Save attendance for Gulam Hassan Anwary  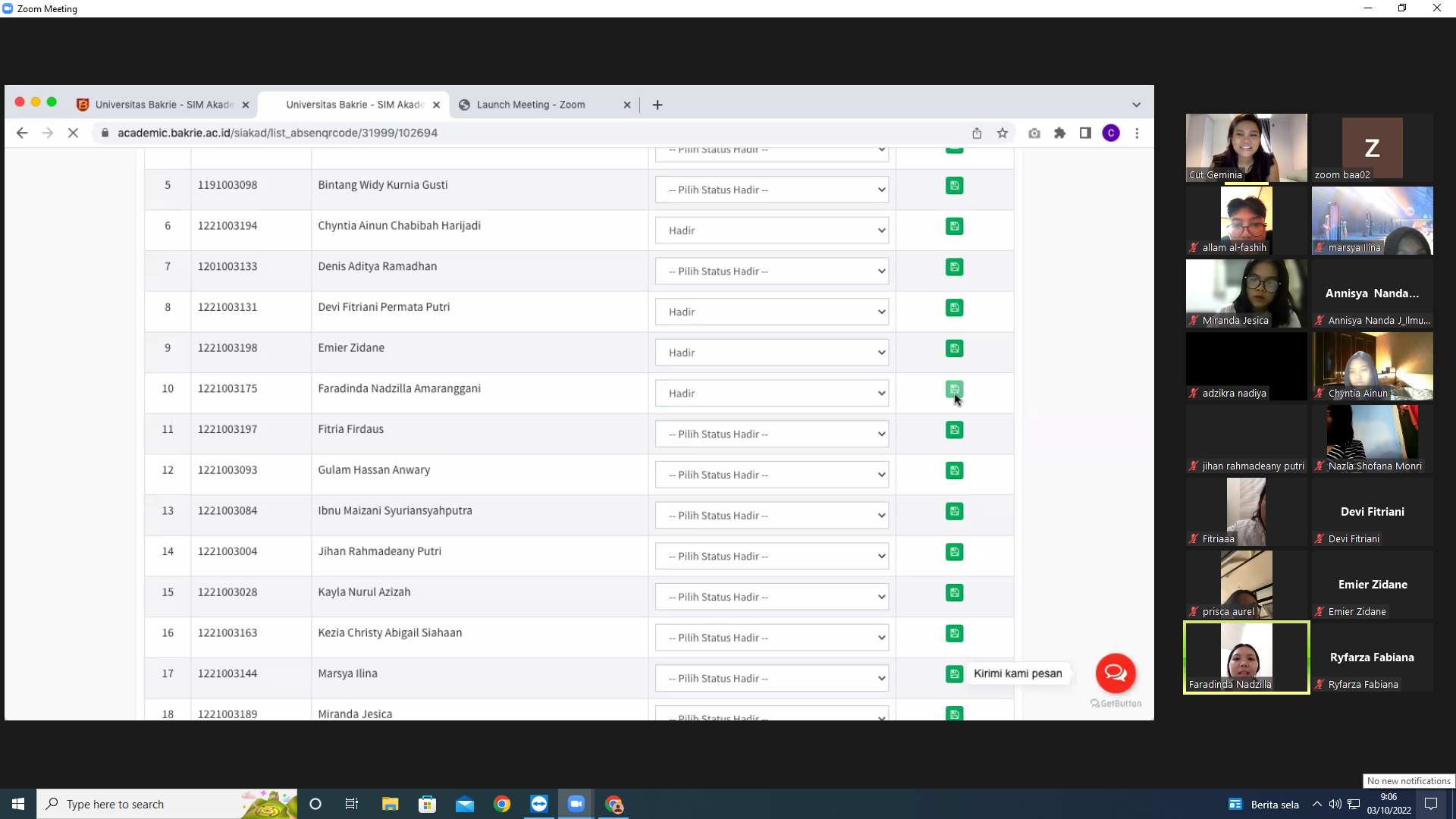click(954, 470)
